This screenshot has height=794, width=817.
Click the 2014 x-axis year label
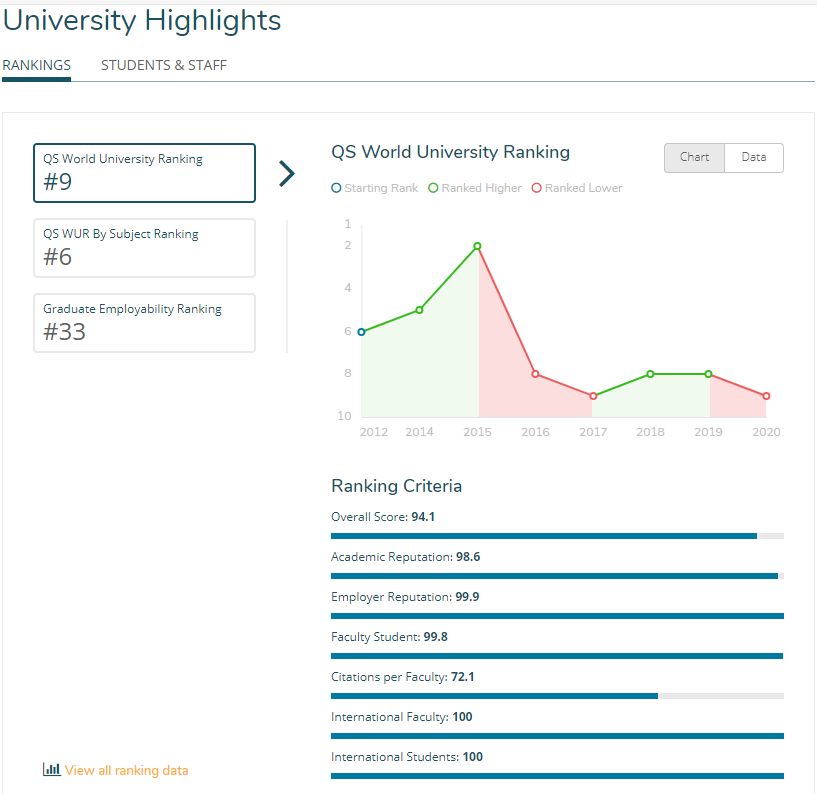(419, 432)
